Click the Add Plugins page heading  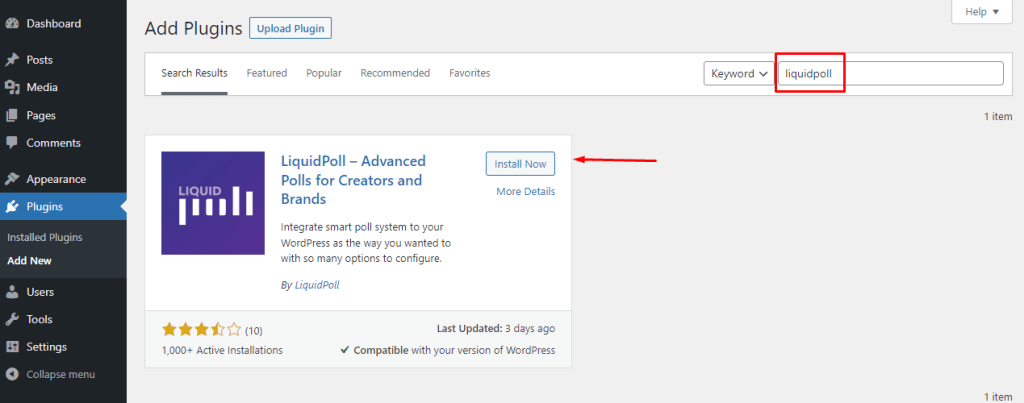[193, 29]
